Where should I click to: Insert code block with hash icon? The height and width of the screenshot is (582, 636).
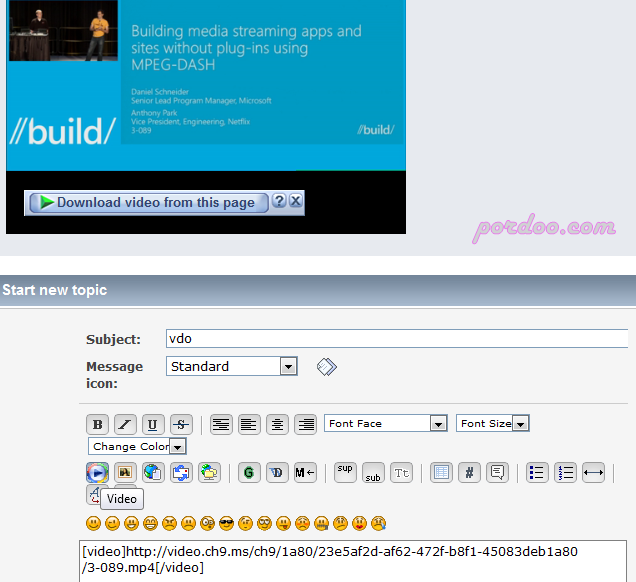(x=469, y=472)
